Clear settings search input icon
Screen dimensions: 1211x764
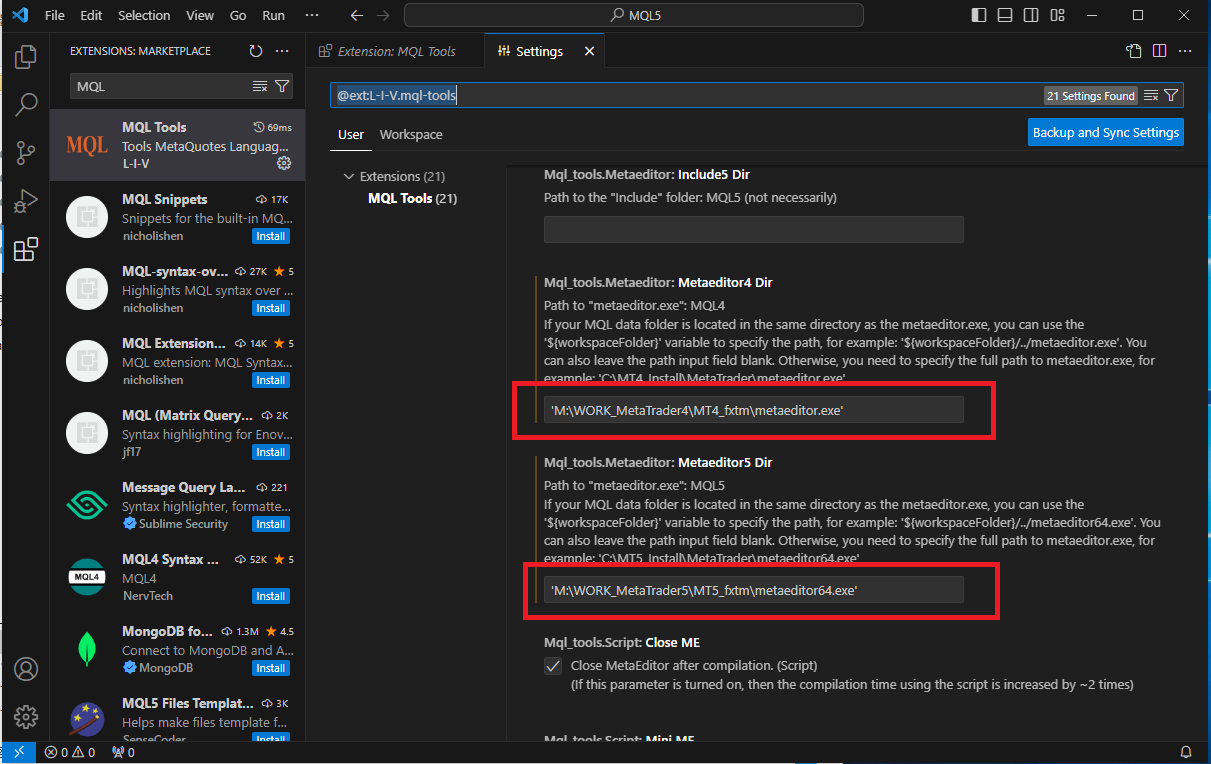1151,96
